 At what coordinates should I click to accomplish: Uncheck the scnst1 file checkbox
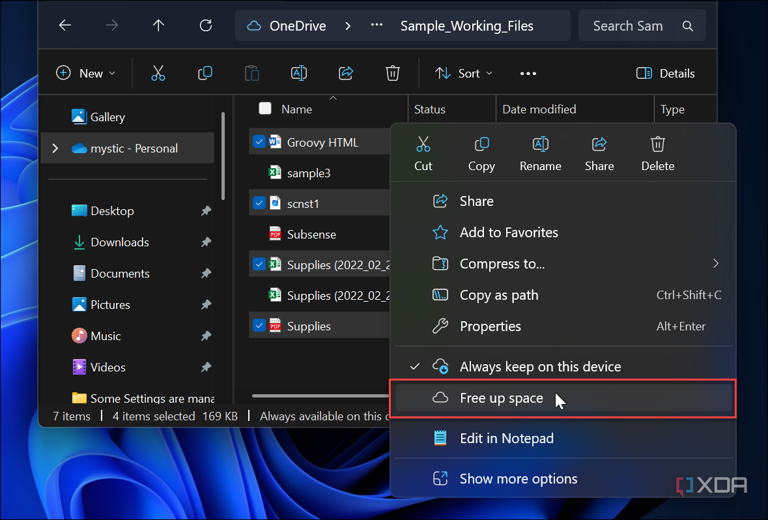click(x=259, y=203)
